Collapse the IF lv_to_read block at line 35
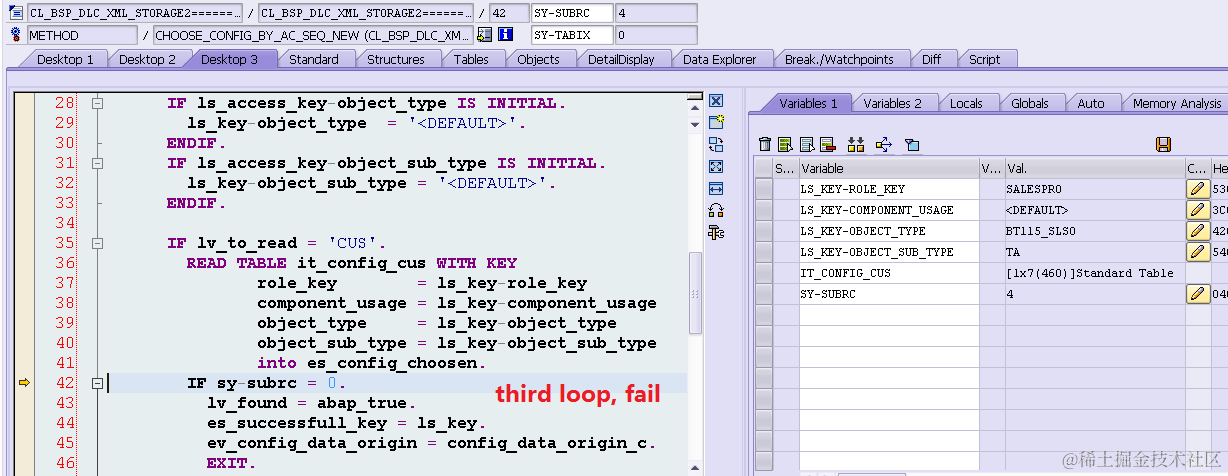Screen dimensions: 1228x476 (97, 243)
